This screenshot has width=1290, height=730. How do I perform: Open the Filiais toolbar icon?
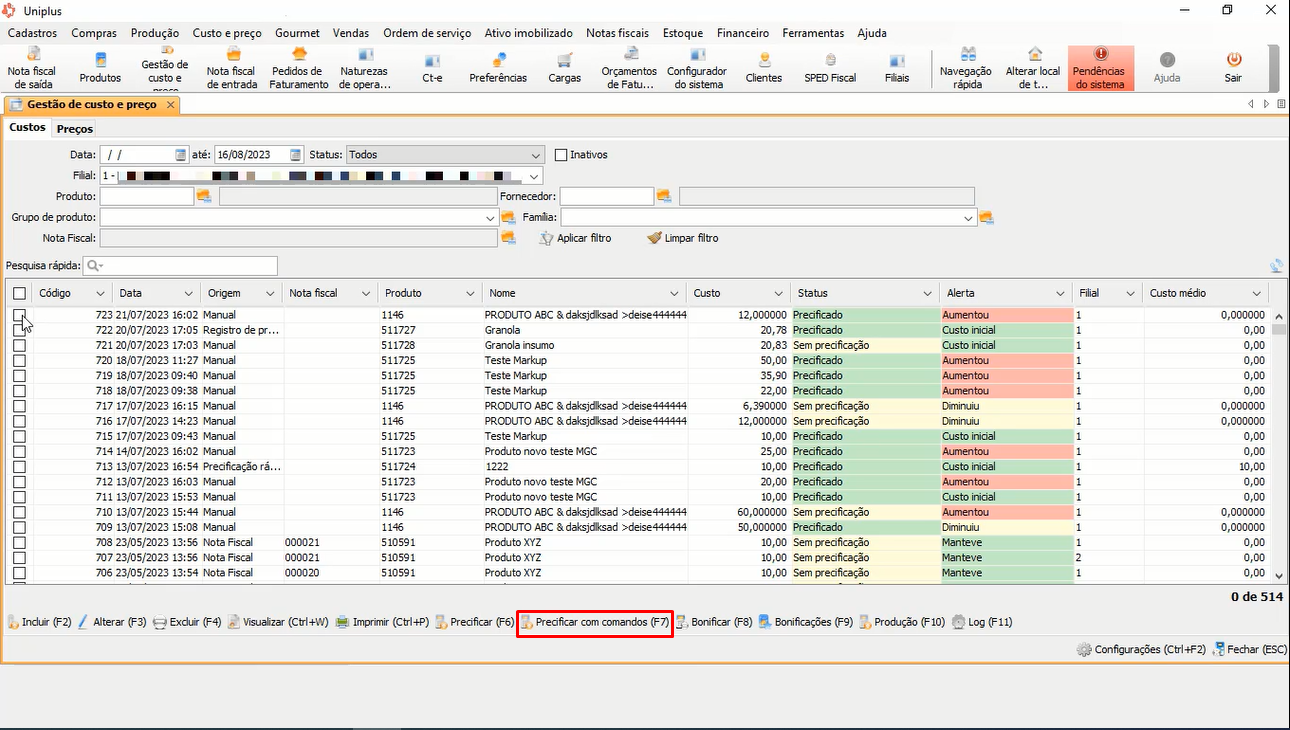[897, 68]
